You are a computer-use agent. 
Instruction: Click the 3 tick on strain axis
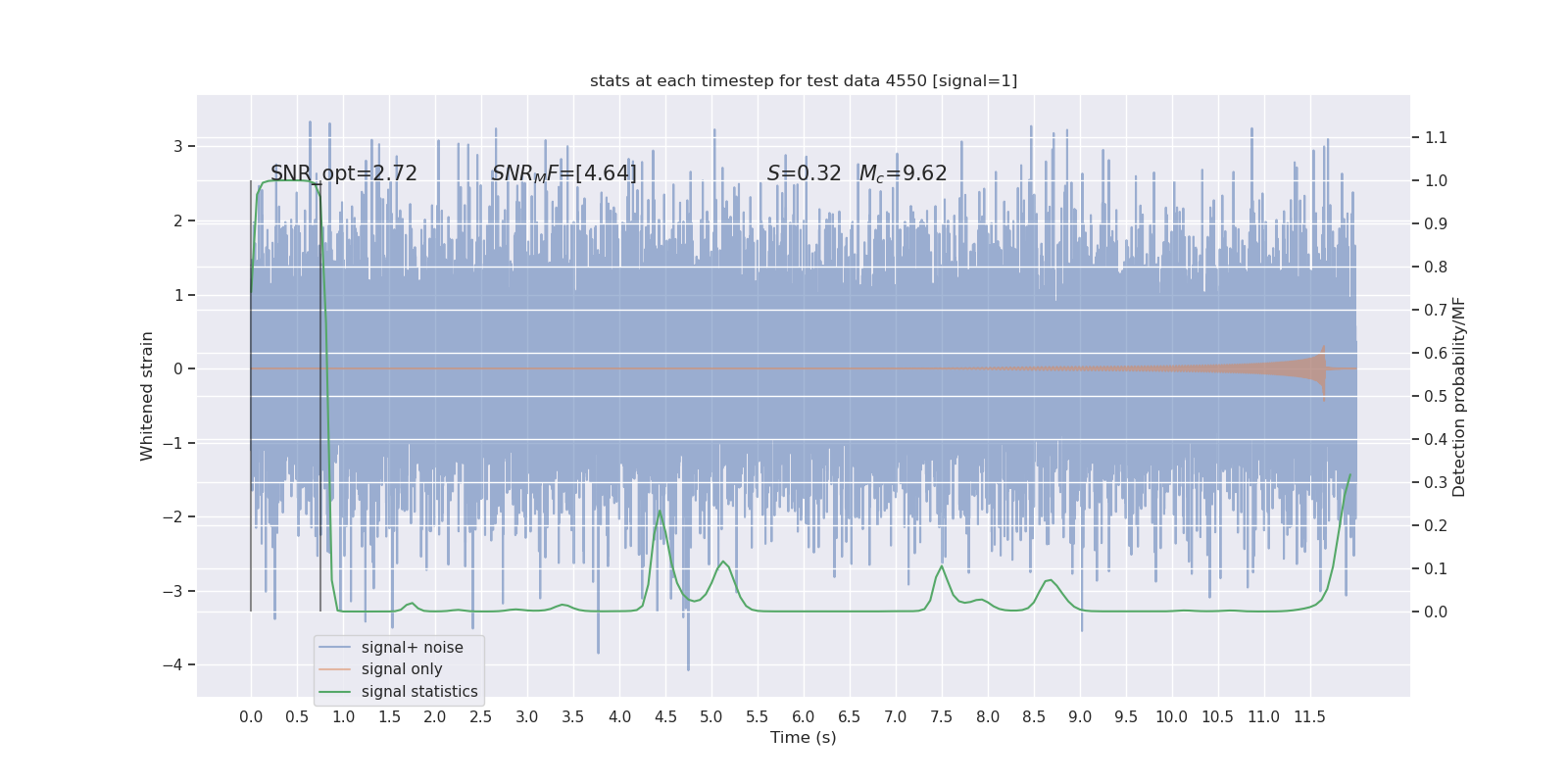[x=178, y=146]
